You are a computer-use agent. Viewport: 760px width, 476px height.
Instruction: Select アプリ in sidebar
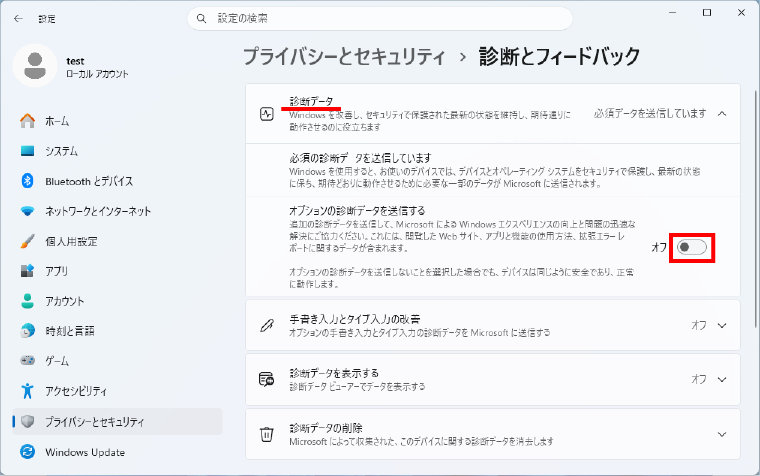[117, 271]
